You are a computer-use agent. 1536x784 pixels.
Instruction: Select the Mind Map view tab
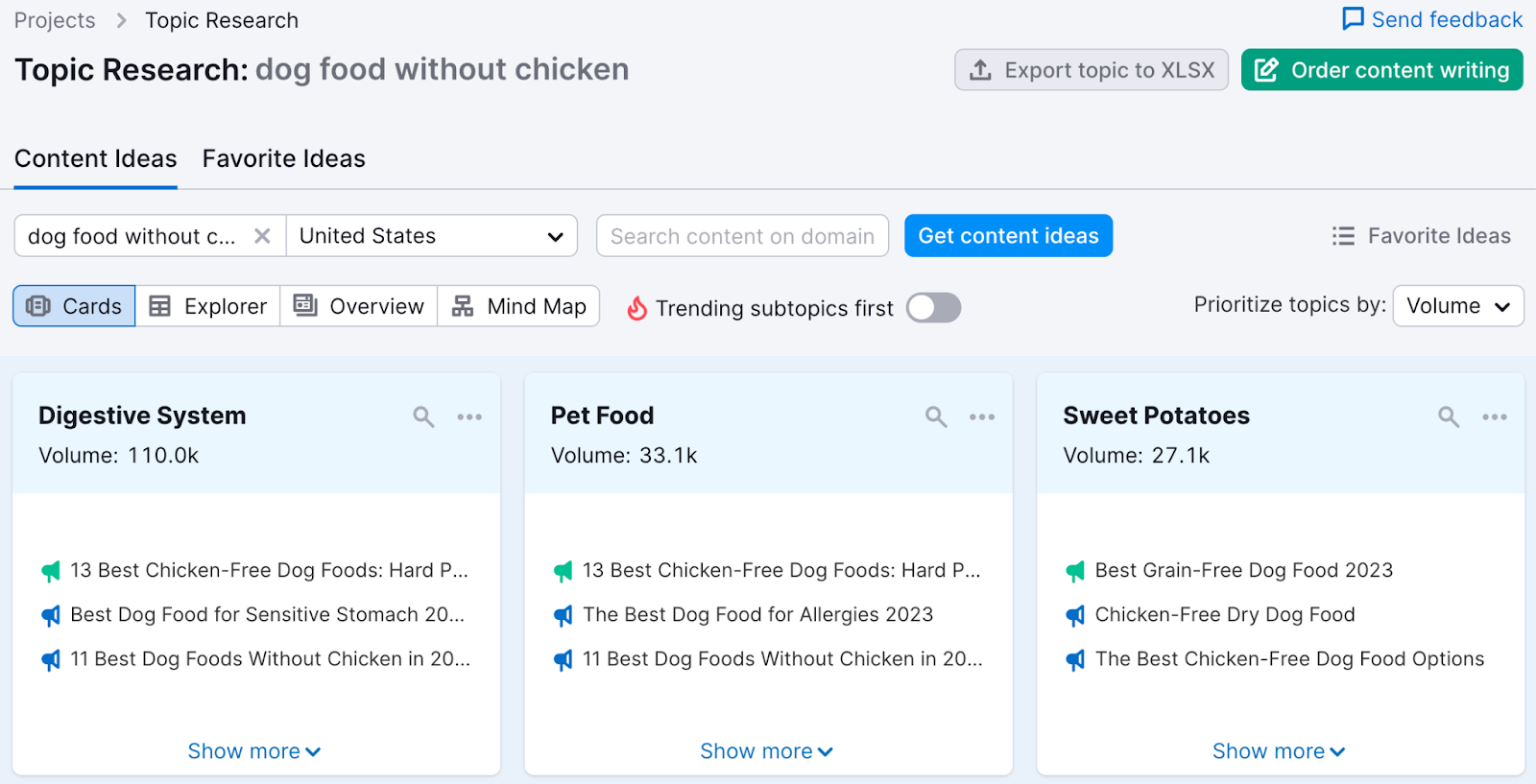click(518, 306)
